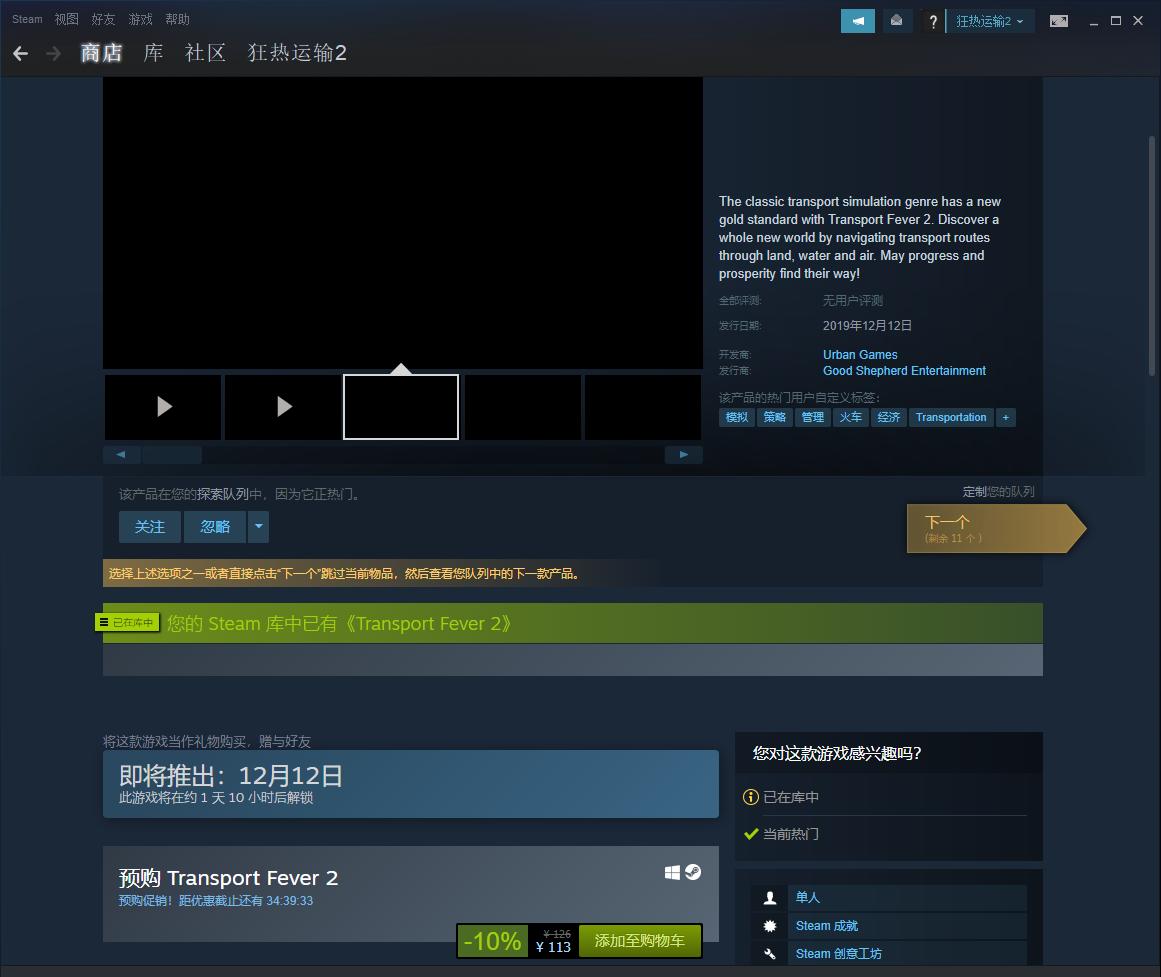The image size is (1161, 977).
Task: Add a tag with the plus button
Action: pos(1006,417)
